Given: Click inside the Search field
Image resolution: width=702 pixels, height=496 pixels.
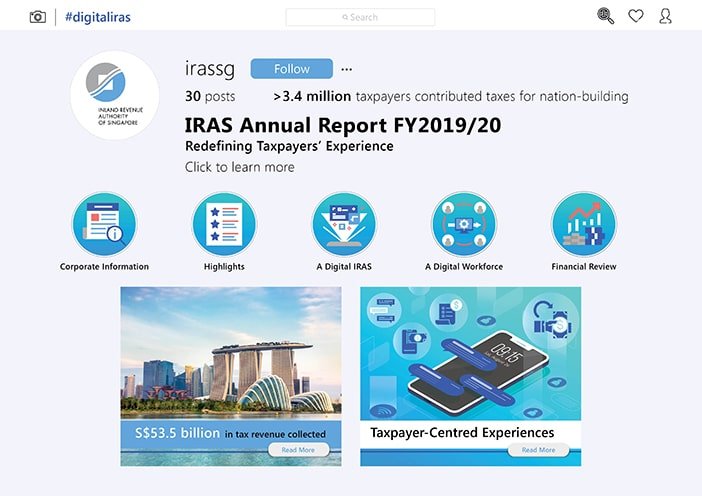Looking at the screenshot, I should click(360, 17).
